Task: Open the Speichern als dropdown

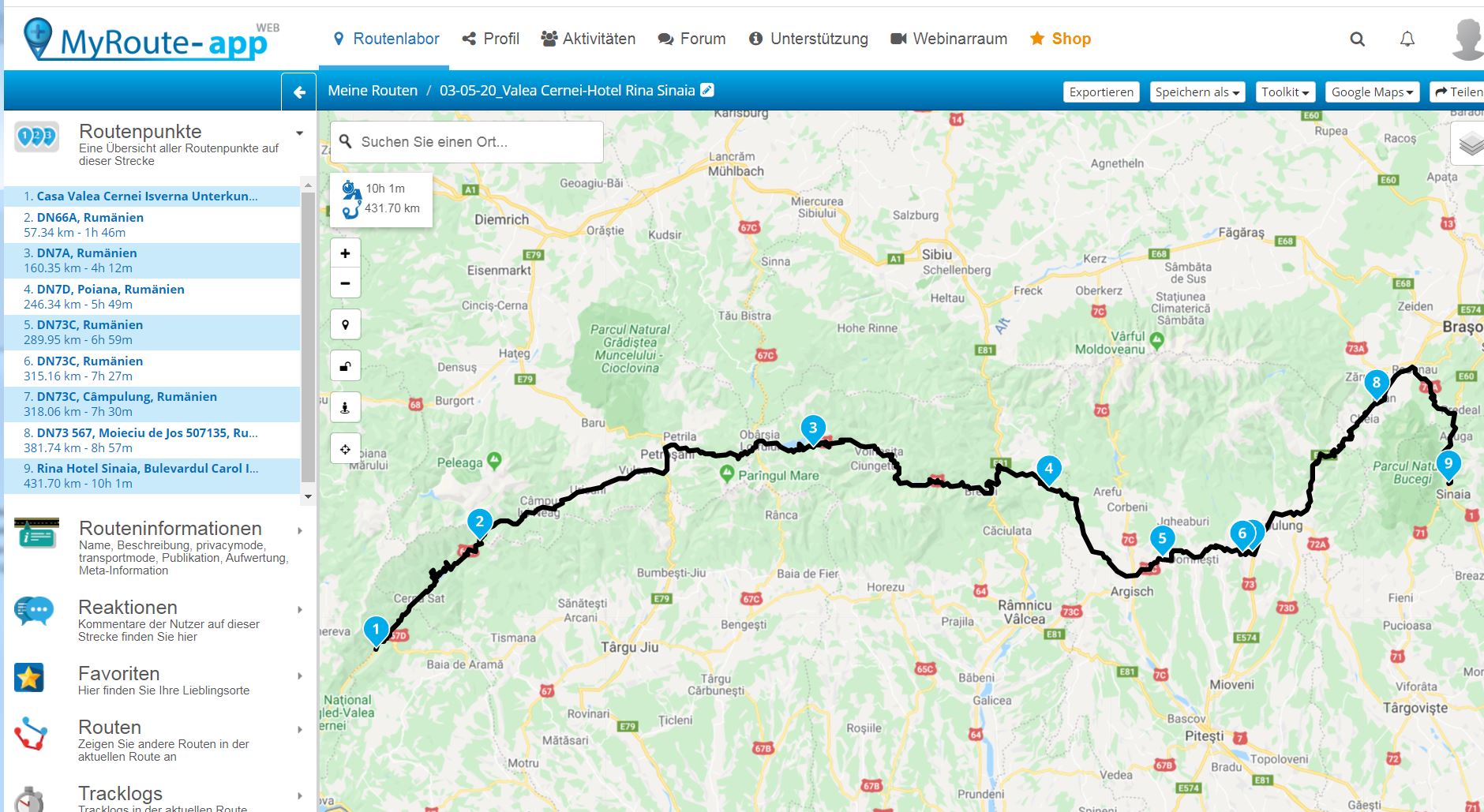Action: coord(1197,92)
